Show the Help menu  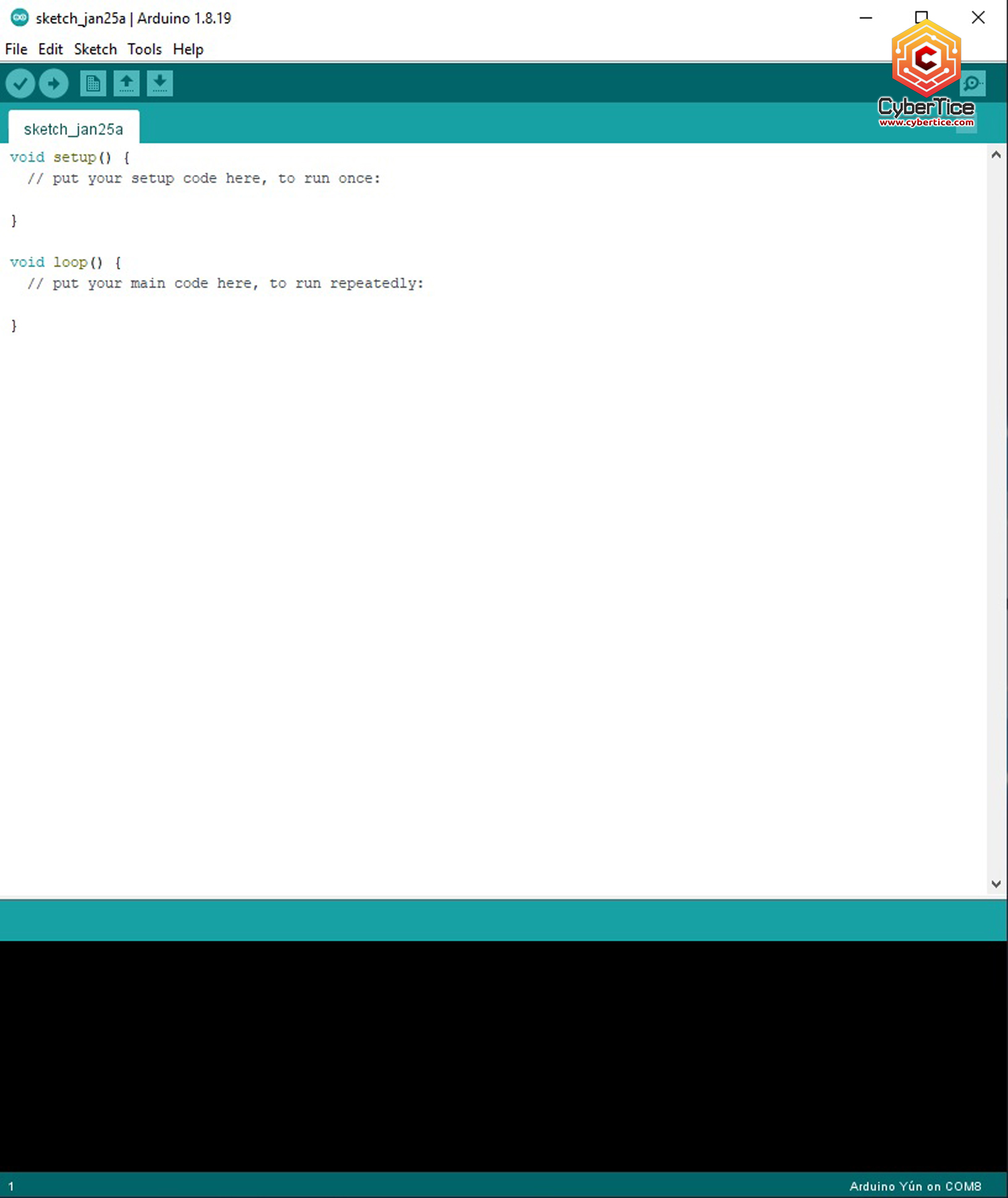(x=188, y=49)
